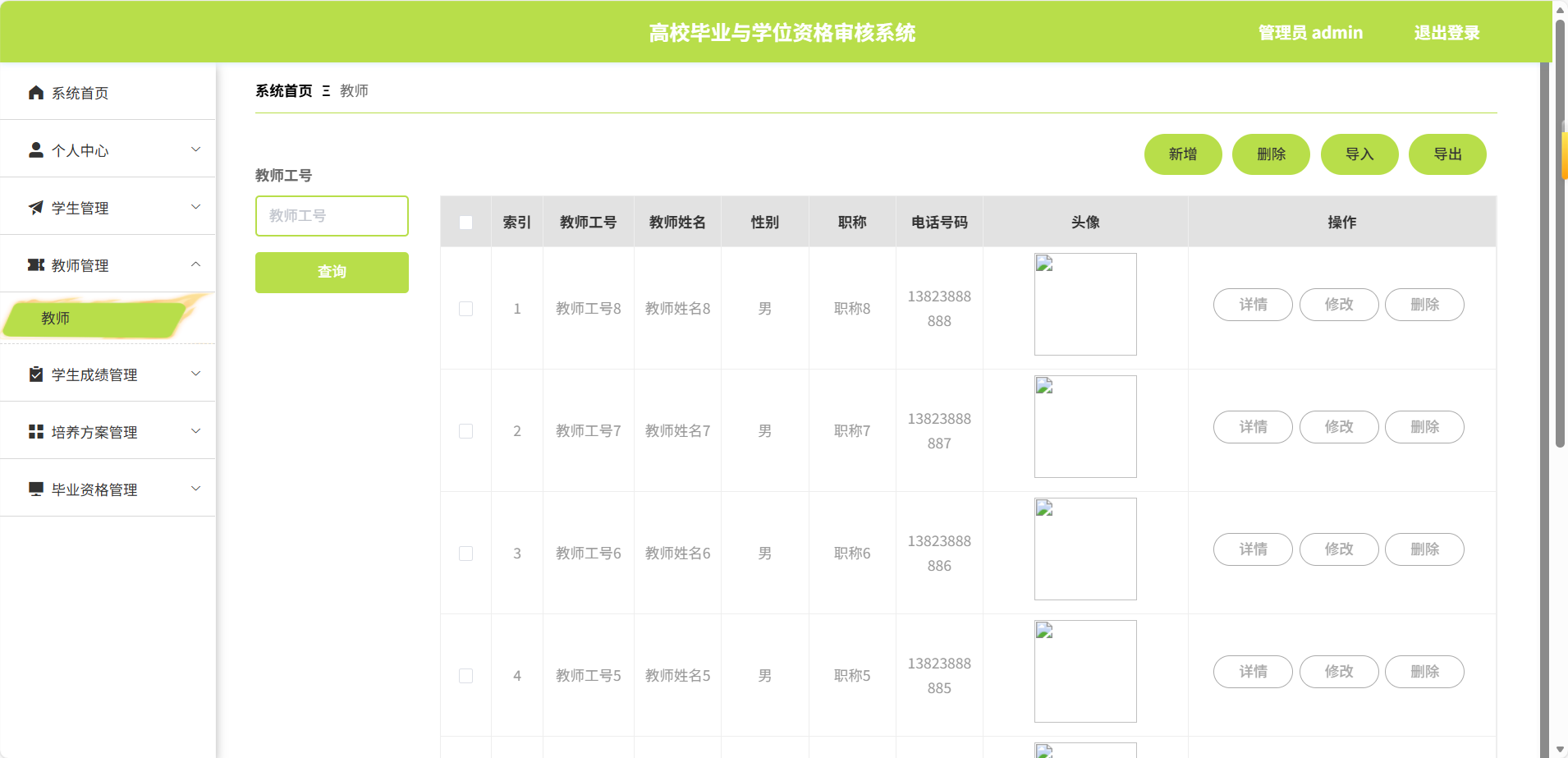Click the 职称 column header
1568x758 pixels.
(x=852, y=223)
